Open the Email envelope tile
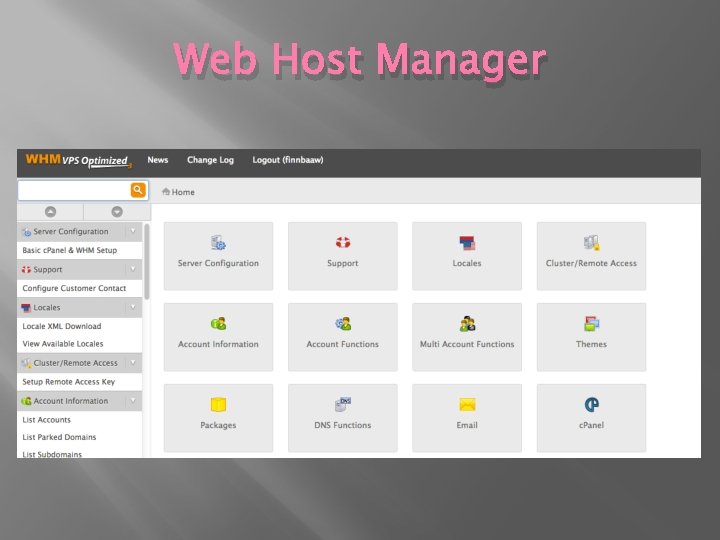The height and width of the screenshot is (540, 720). point(467,418)
